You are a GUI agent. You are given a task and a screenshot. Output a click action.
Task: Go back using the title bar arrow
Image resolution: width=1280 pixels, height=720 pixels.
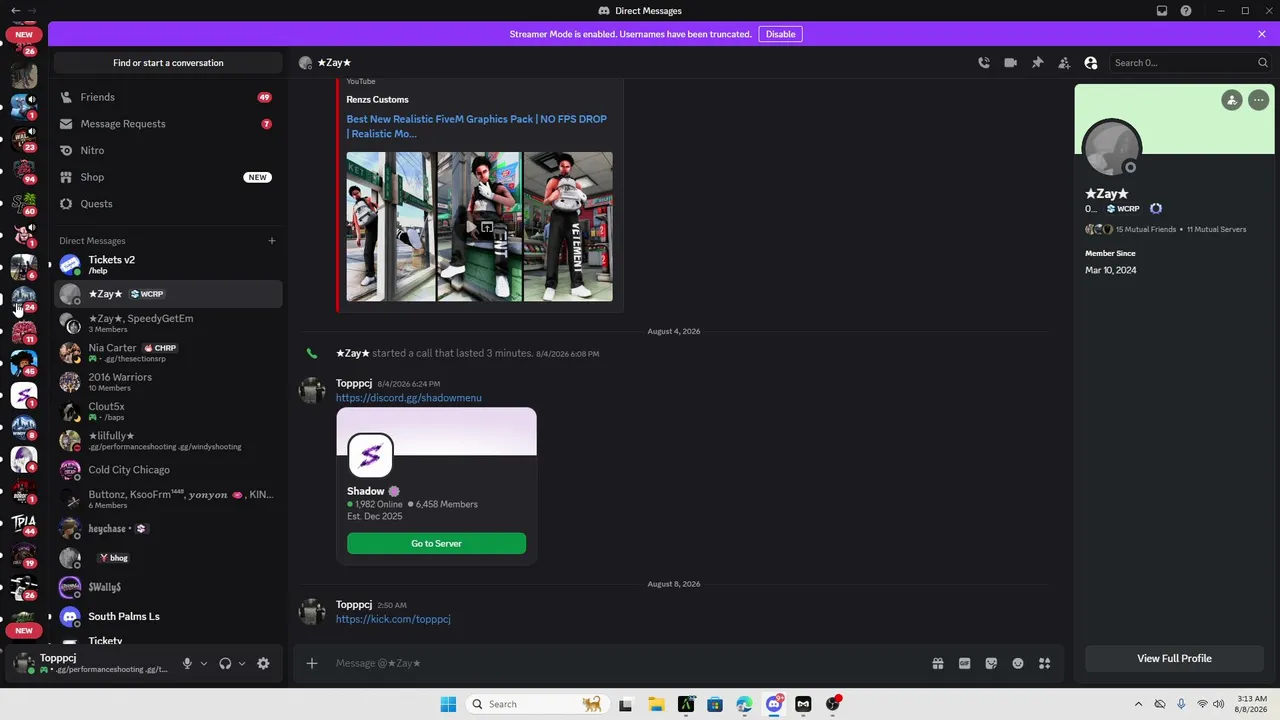tap(15, 11)
